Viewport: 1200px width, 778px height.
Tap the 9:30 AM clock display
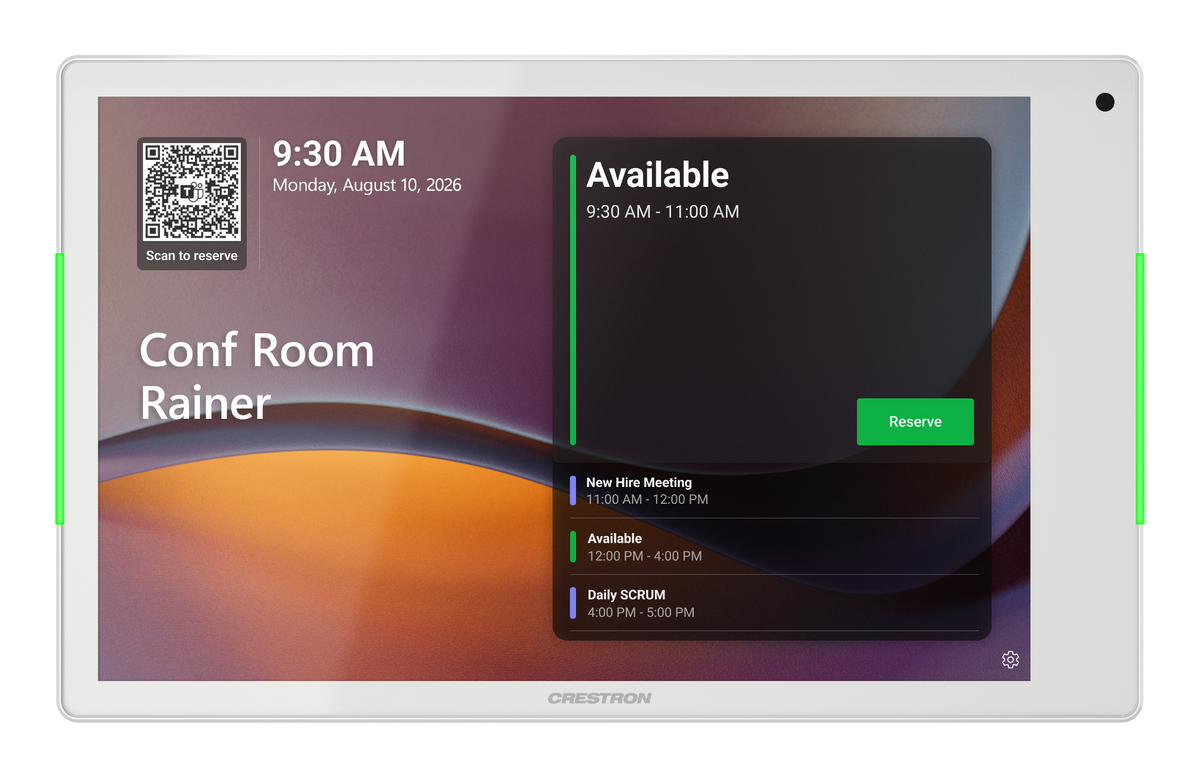pyautogui.click(x=339, y=154)
